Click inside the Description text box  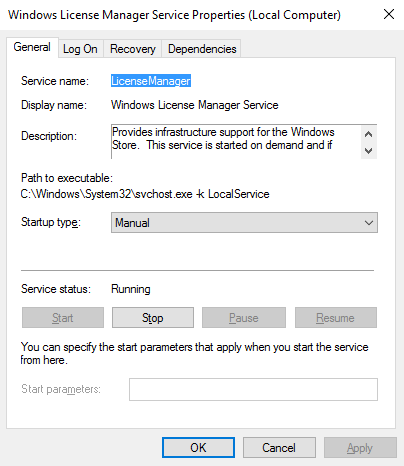tap(236, 142)
